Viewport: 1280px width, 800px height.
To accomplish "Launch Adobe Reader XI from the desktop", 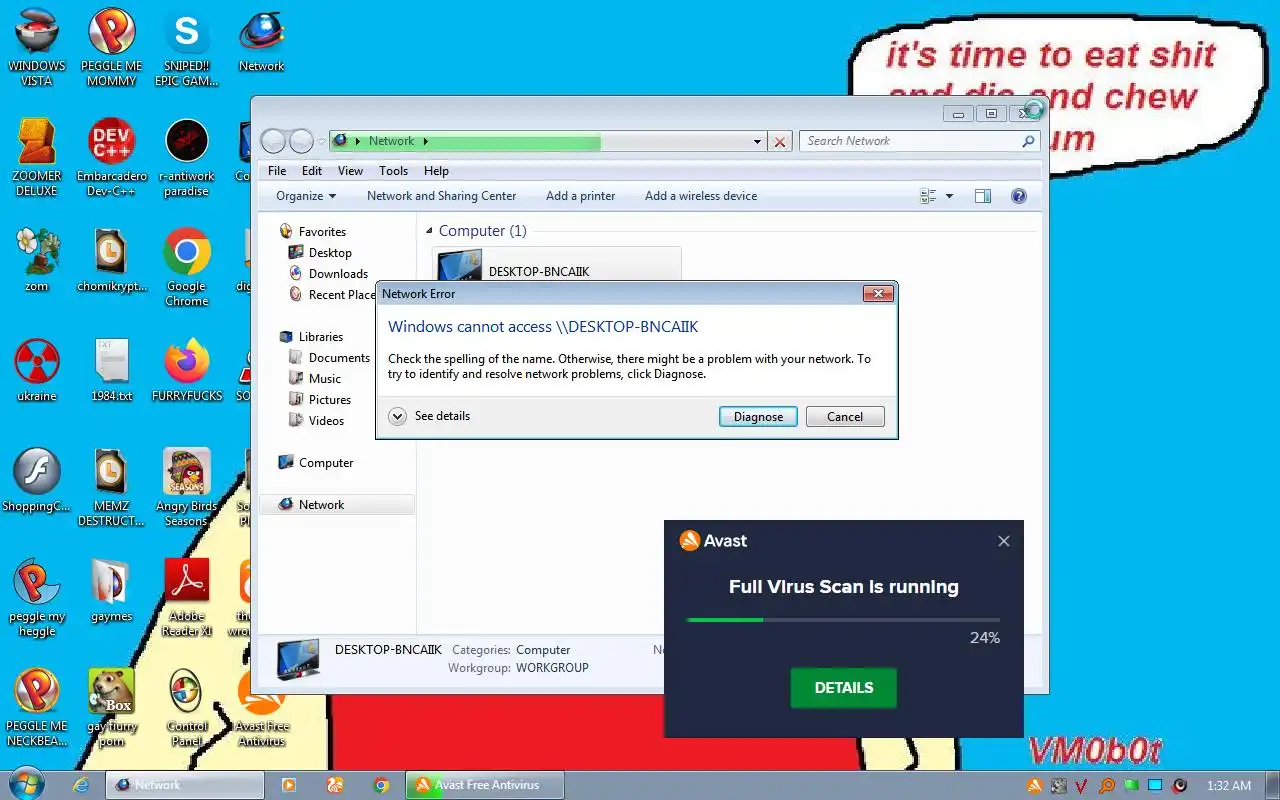I will coord(187,597).
